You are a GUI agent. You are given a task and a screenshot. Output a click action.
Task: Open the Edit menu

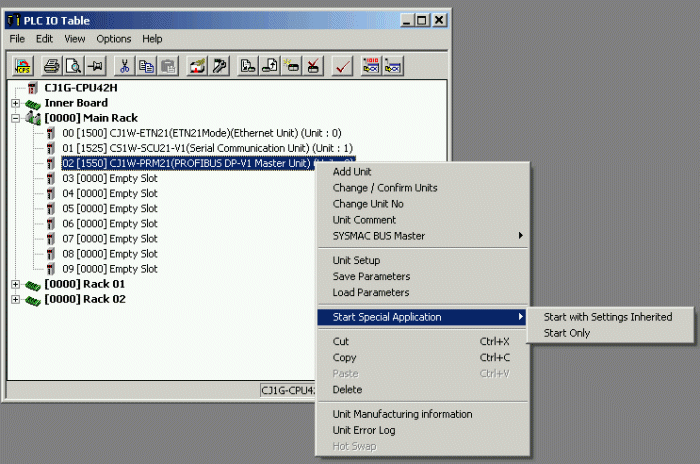coord(44,39)
